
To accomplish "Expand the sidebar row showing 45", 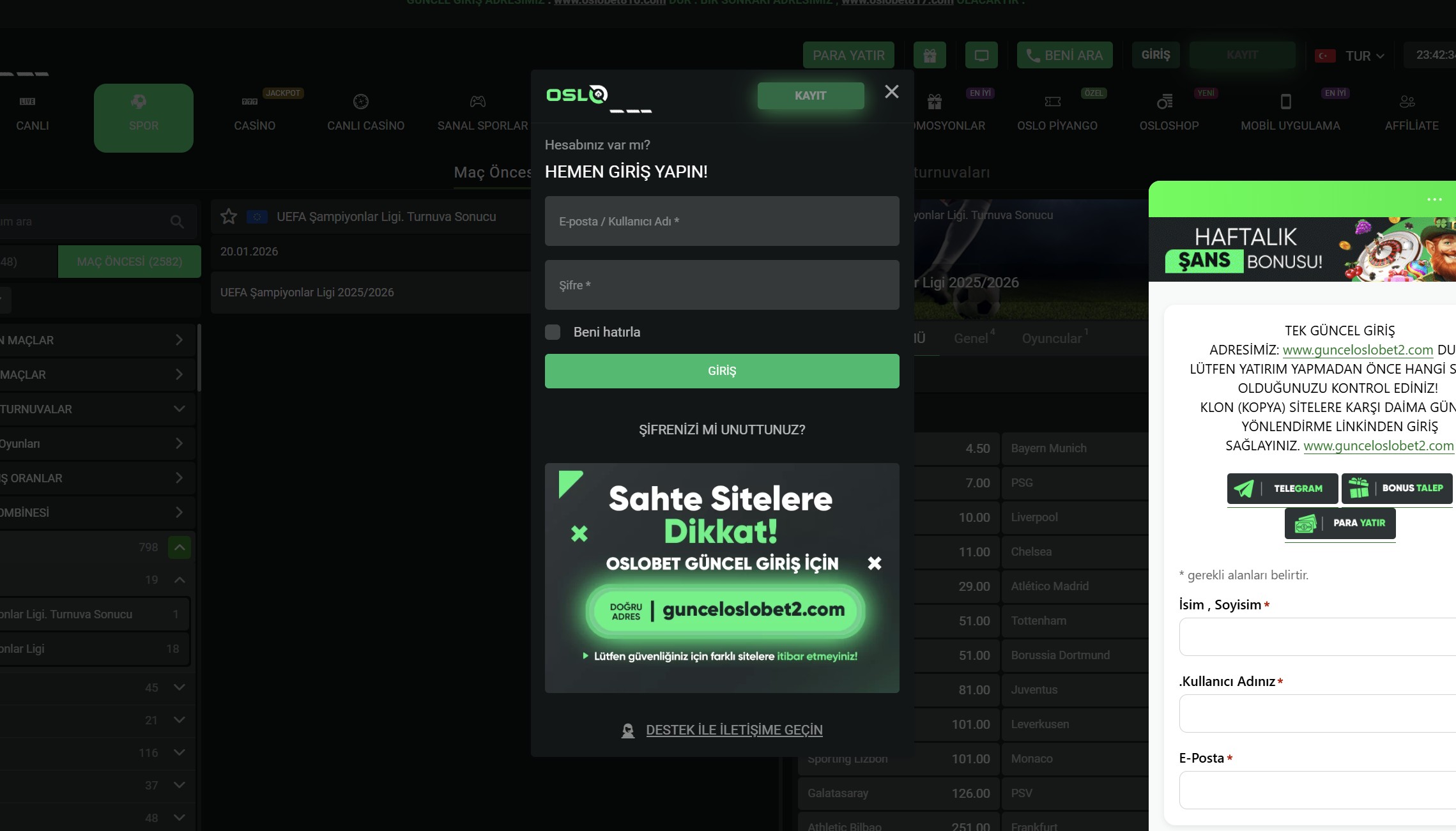I will 179,687.
